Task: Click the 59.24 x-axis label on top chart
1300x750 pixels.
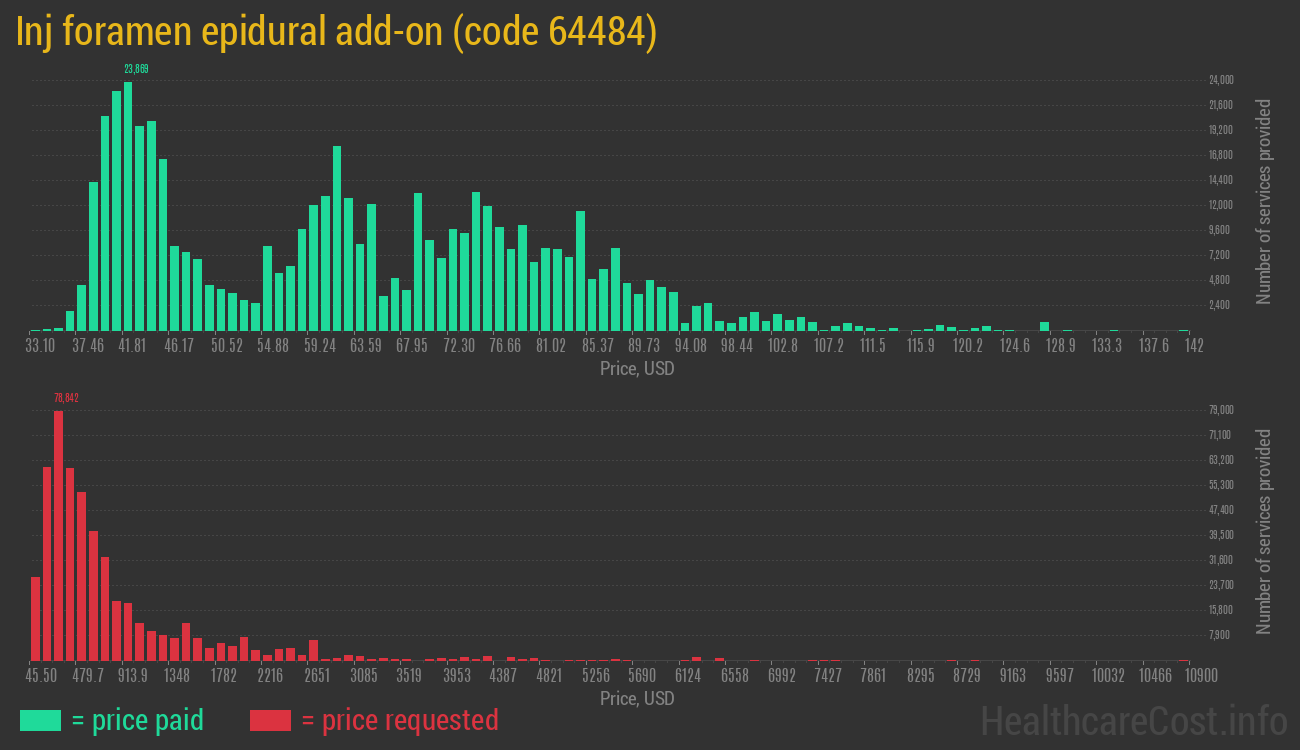Action: click(x=320, y=346)
